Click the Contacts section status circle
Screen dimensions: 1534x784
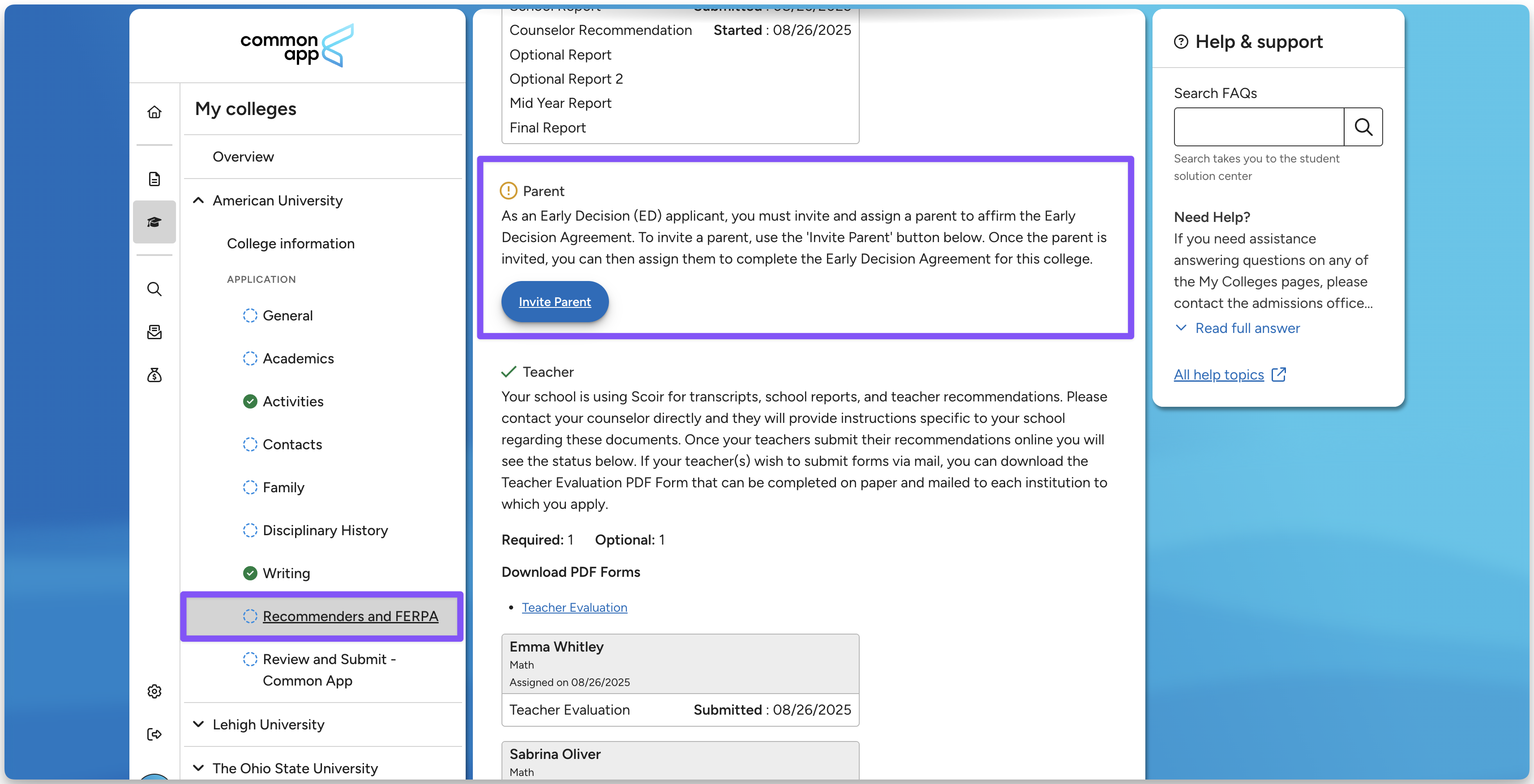click(250, 444)
